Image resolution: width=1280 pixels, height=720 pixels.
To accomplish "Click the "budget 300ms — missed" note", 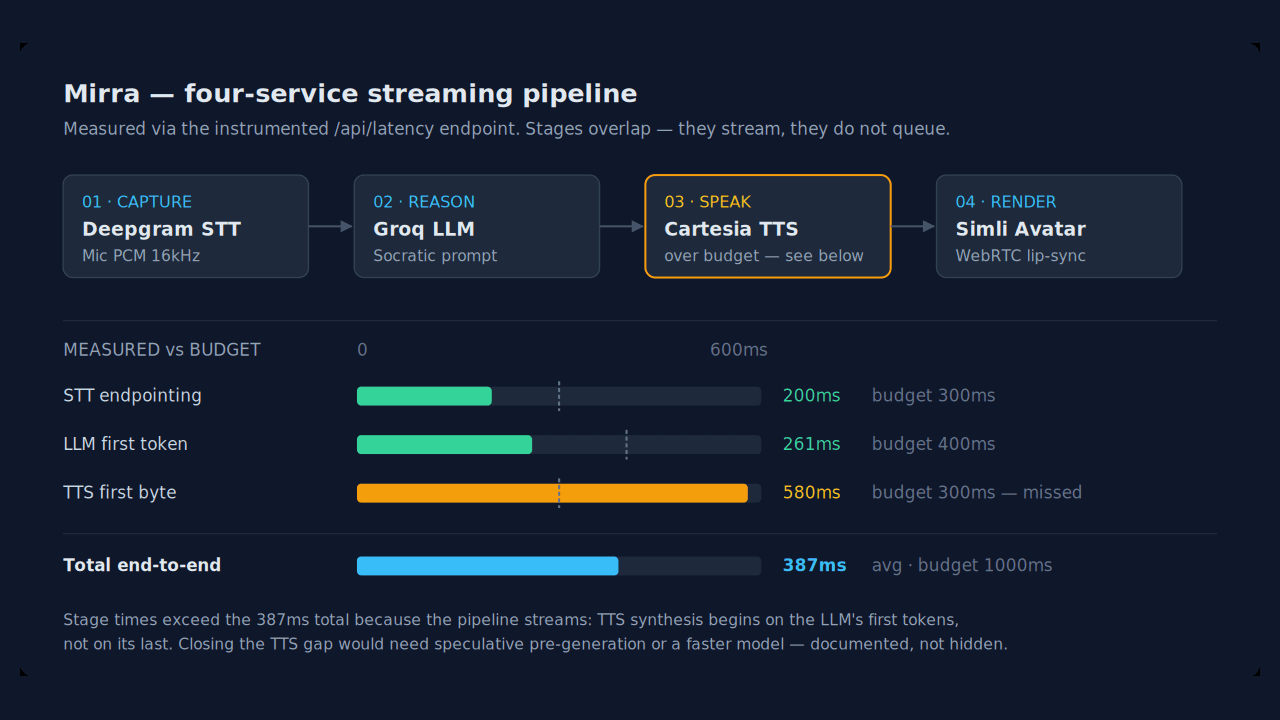I will pyautogui.click(x=977, y=493).
